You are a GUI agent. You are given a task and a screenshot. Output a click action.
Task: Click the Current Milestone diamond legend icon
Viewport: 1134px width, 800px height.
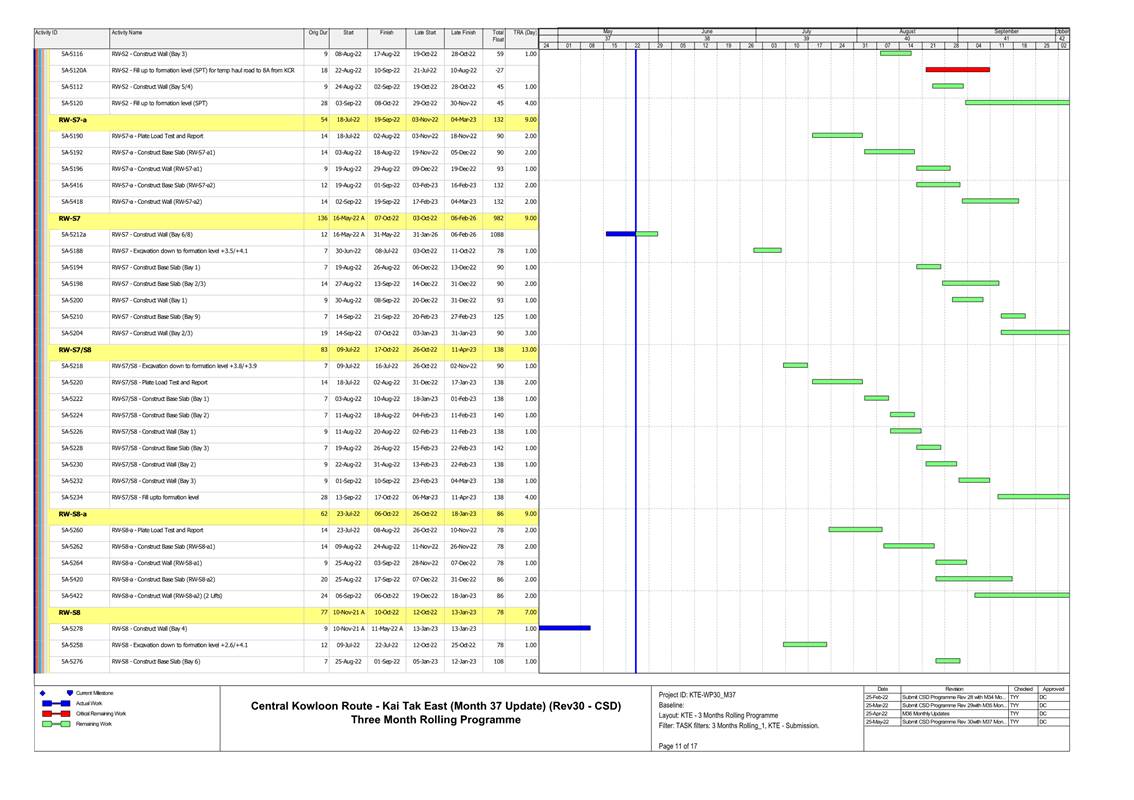click(x=41, y=692)
